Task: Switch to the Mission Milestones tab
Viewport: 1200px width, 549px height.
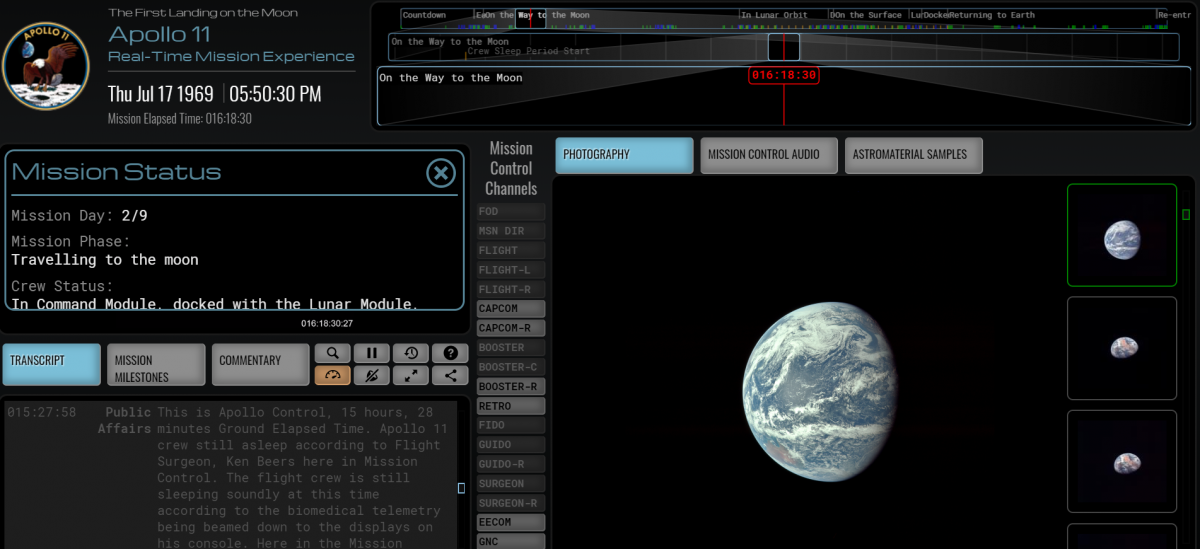Action: click(x=156, y=366)
